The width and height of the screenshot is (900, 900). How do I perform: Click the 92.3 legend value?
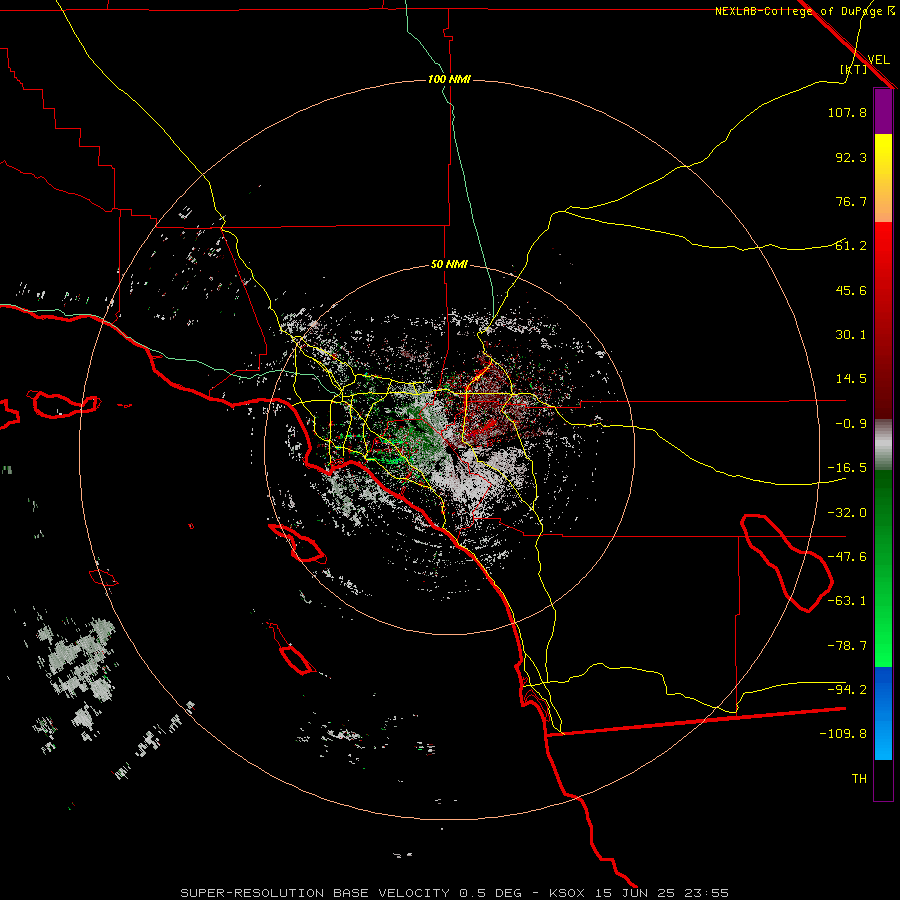[x=851, y=157]
